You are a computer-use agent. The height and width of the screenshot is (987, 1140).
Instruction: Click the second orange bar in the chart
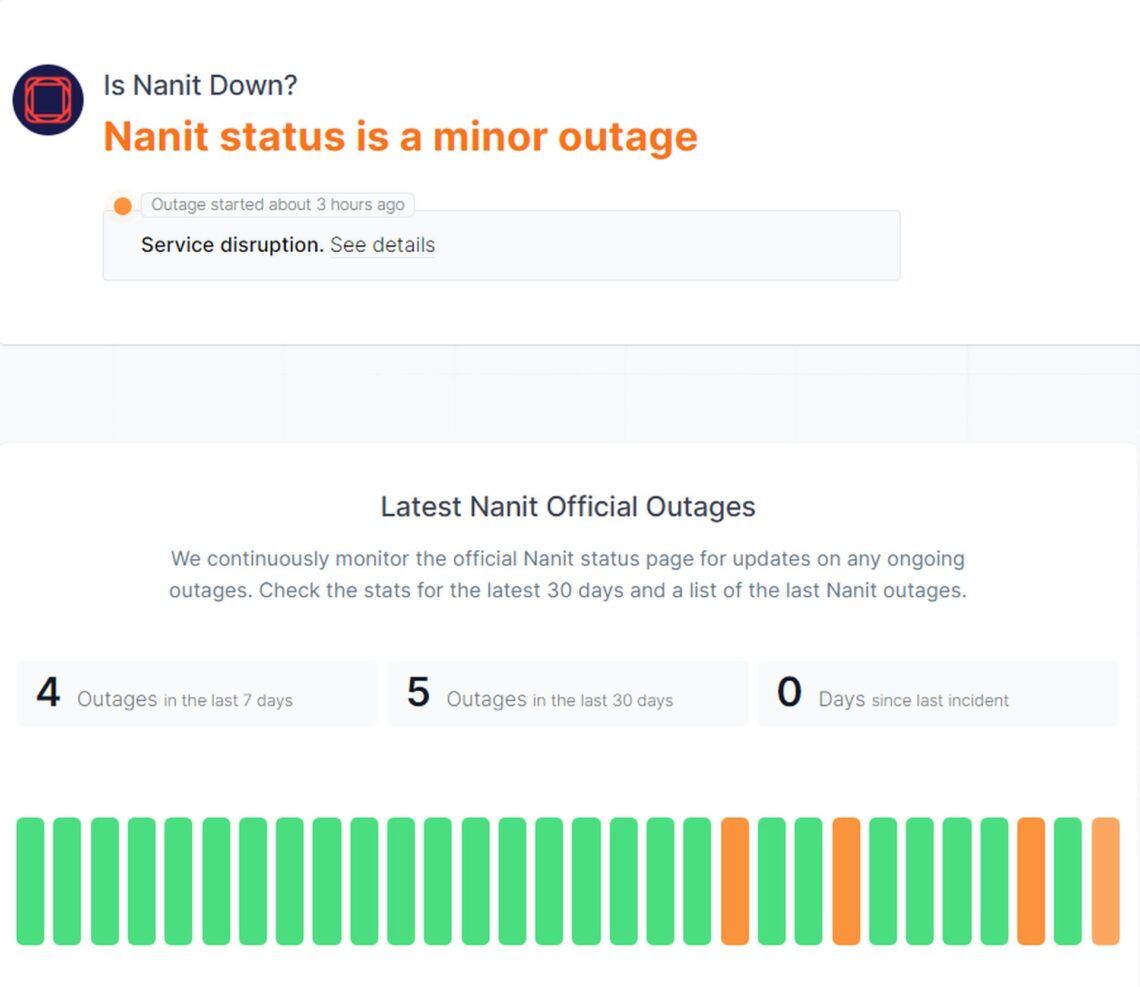click(x=848, y=883)
